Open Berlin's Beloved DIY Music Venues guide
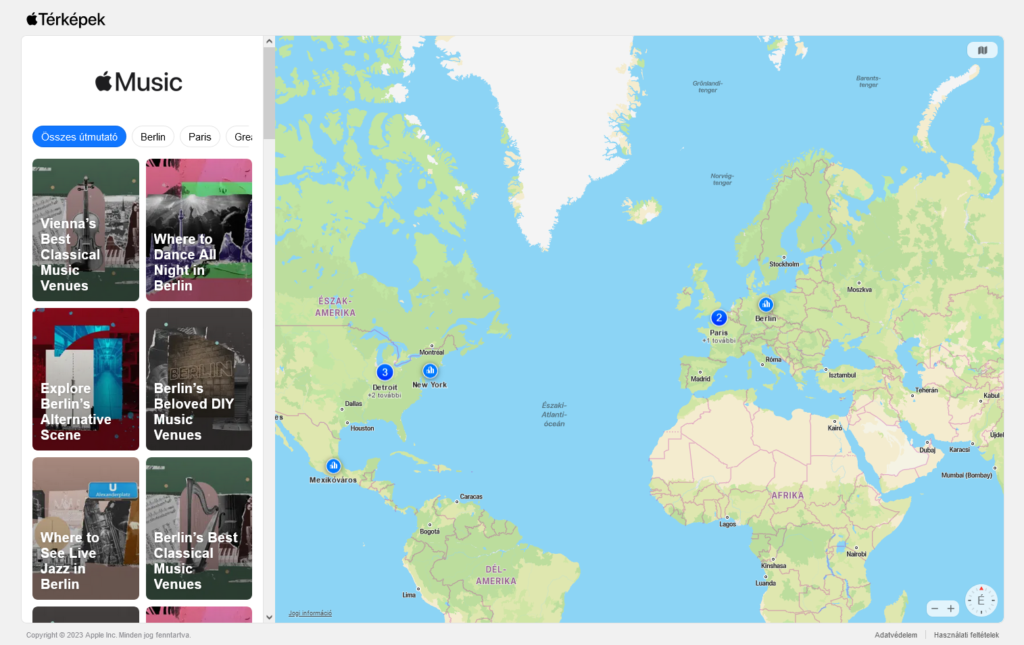Viewport: 1024px width, 645px height. [x=199, y=379]
